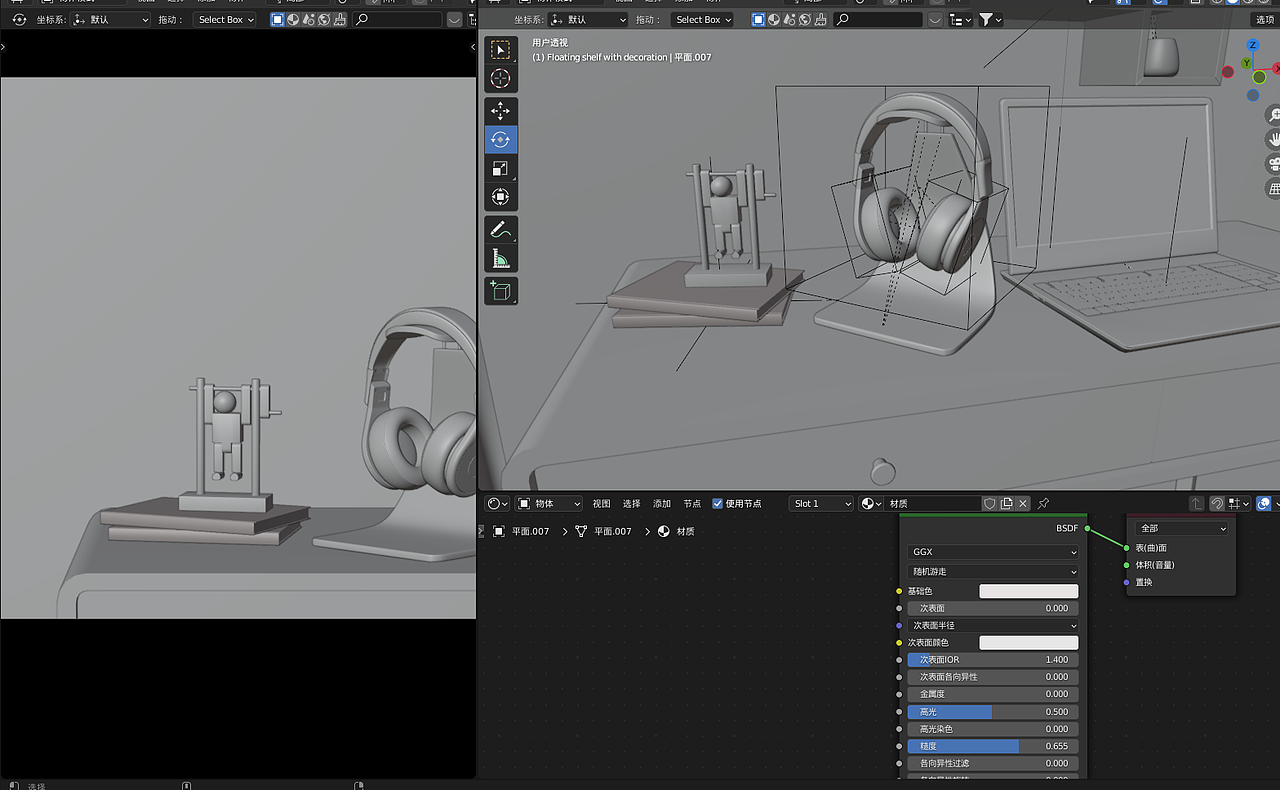Click the 基础色 color swatch on the BSDF node
The height and width of the screenshot is (790, 1280).
click(1029, 591)
